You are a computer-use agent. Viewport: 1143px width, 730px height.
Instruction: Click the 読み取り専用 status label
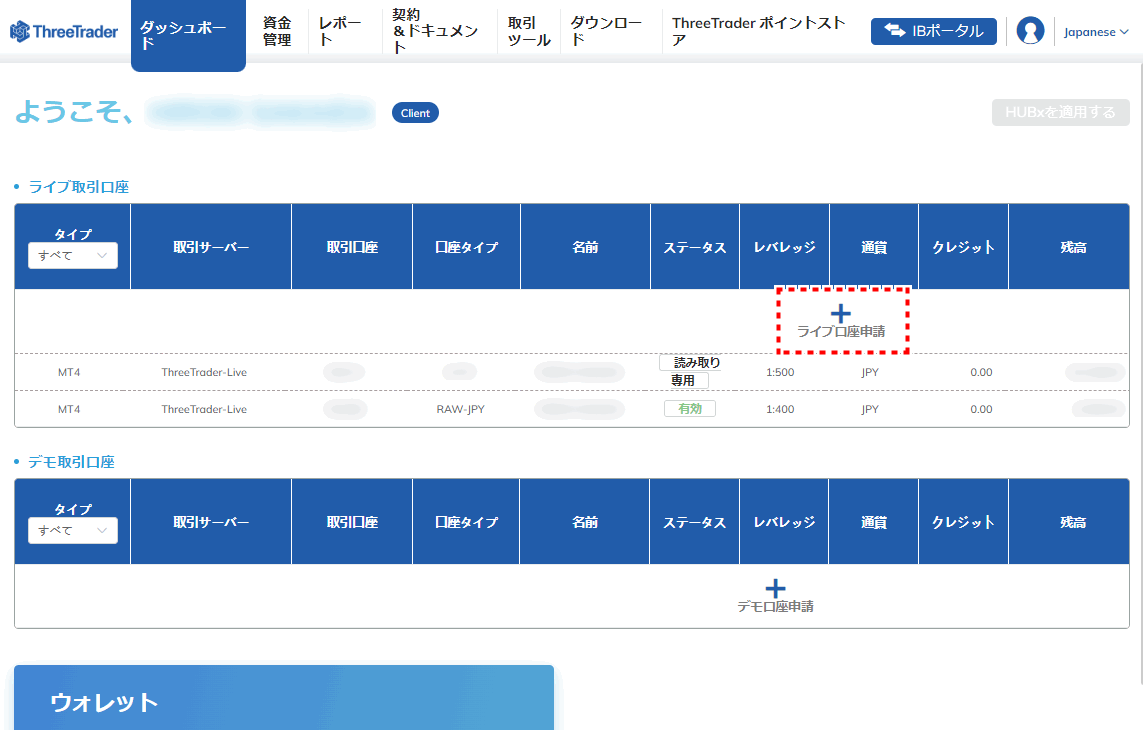(690, 371)
